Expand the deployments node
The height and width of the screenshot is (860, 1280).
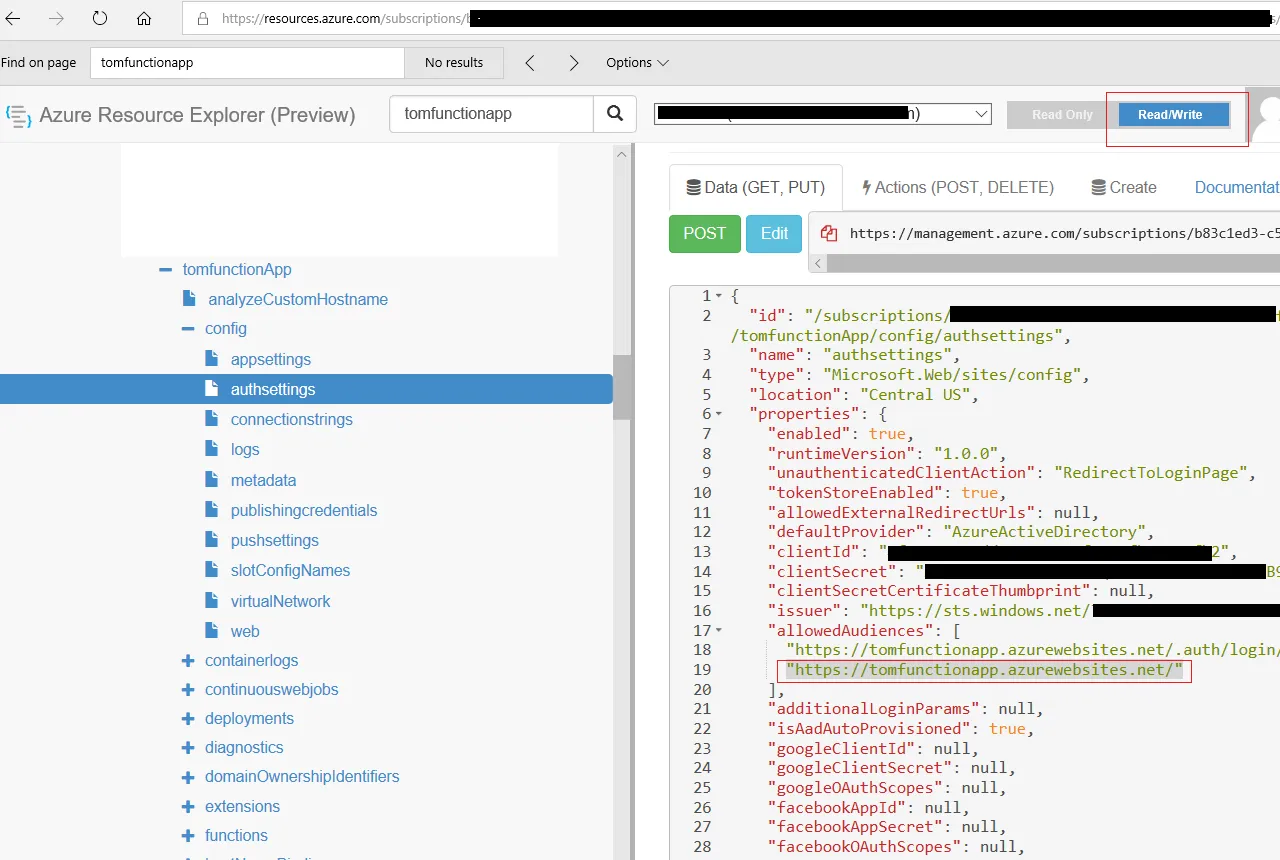[188, 719]
